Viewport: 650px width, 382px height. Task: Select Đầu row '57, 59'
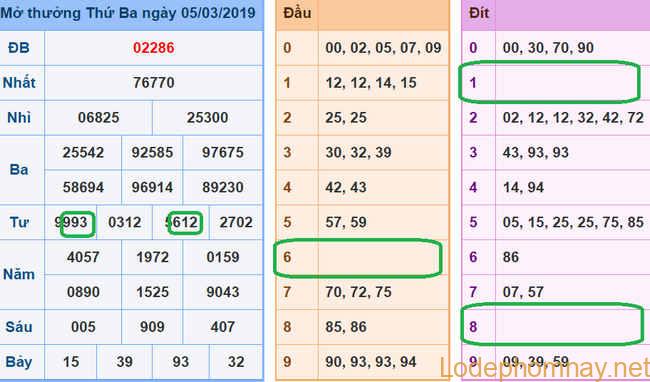346,222
